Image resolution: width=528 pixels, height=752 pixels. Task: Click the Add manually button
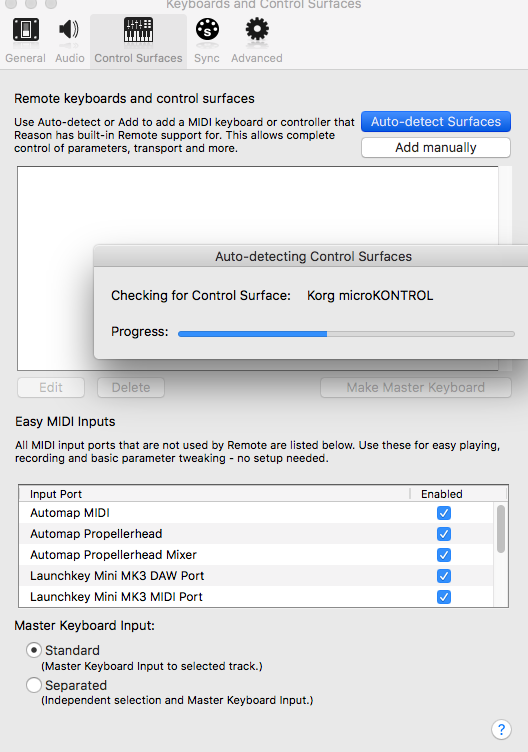435,147
